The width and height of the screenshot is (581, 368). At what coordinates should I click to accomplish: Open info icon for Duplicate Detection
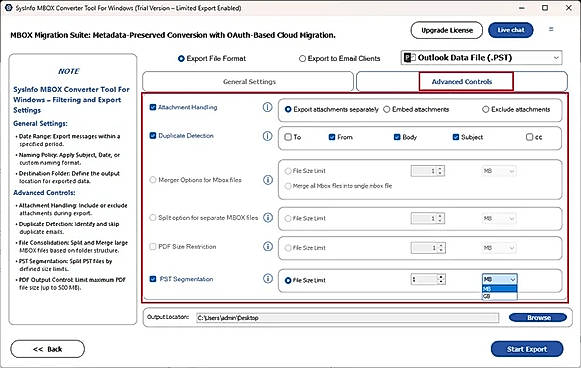pos(267,136)
